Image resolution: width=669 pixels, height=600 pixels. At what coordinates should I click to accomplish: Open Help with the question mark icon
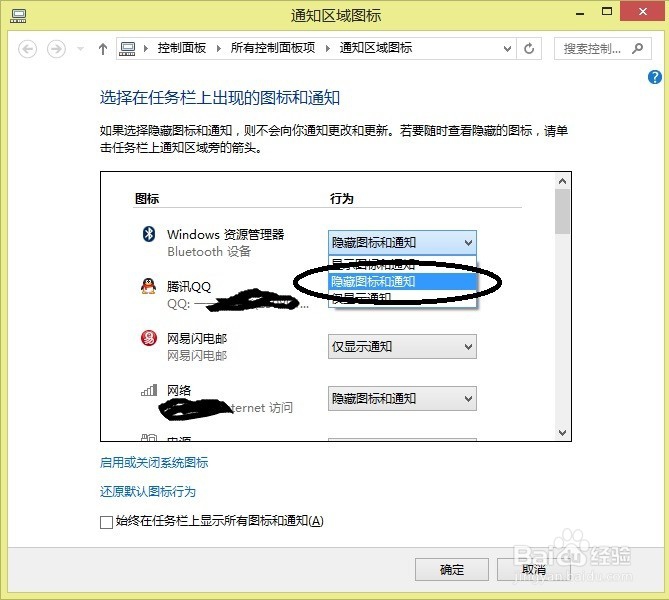654,77
